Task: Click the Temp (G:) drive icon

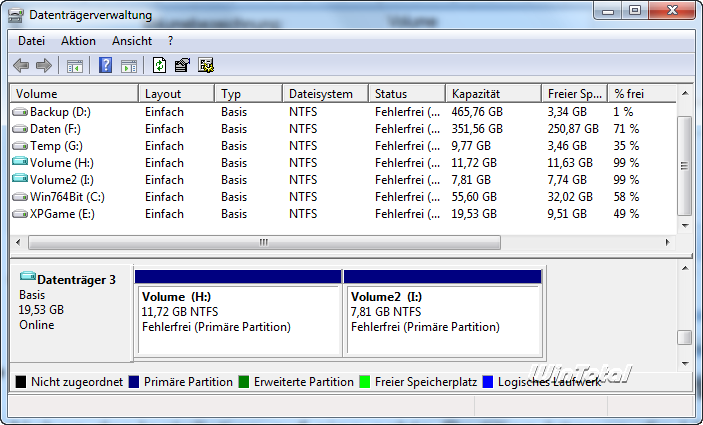Action: point(20,146)
